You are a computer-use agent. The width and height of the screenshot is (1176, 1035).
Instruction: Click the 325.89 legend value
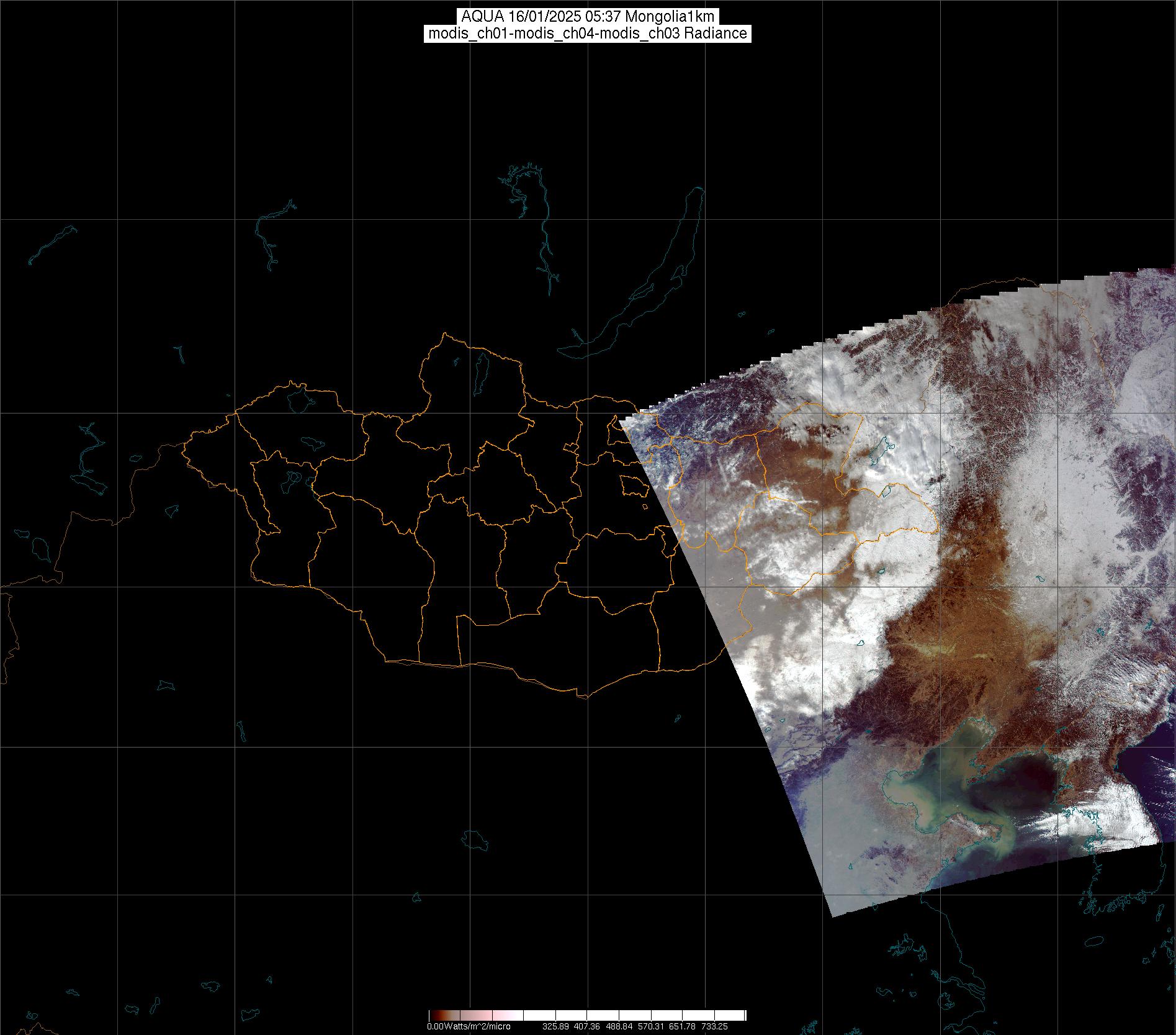555,1027
